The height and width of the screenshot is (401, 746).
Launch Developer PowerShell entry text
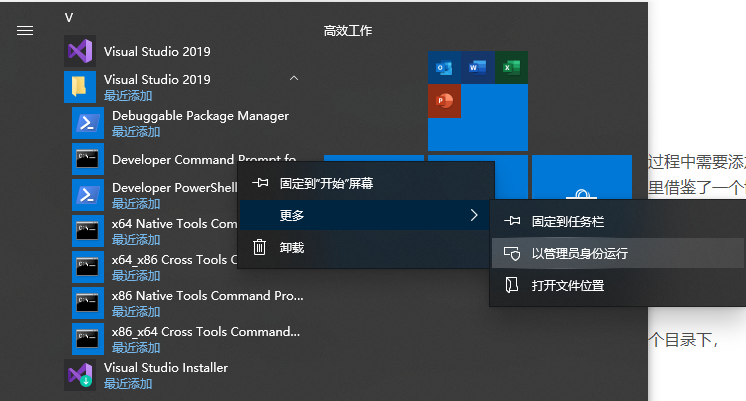[x=175, y=188]
